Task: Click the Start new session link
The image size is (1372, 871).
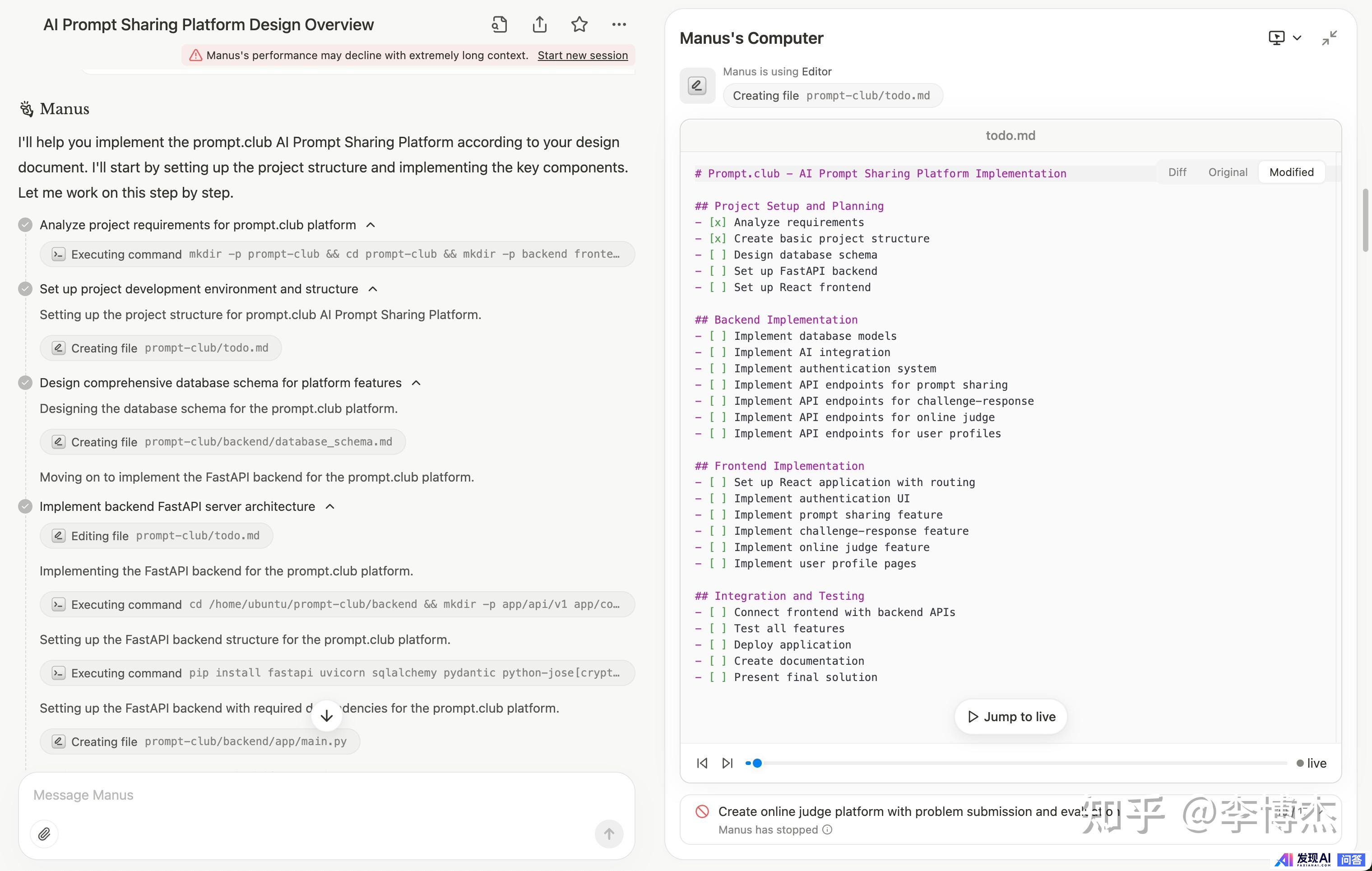Action: (x=582, y=55)
